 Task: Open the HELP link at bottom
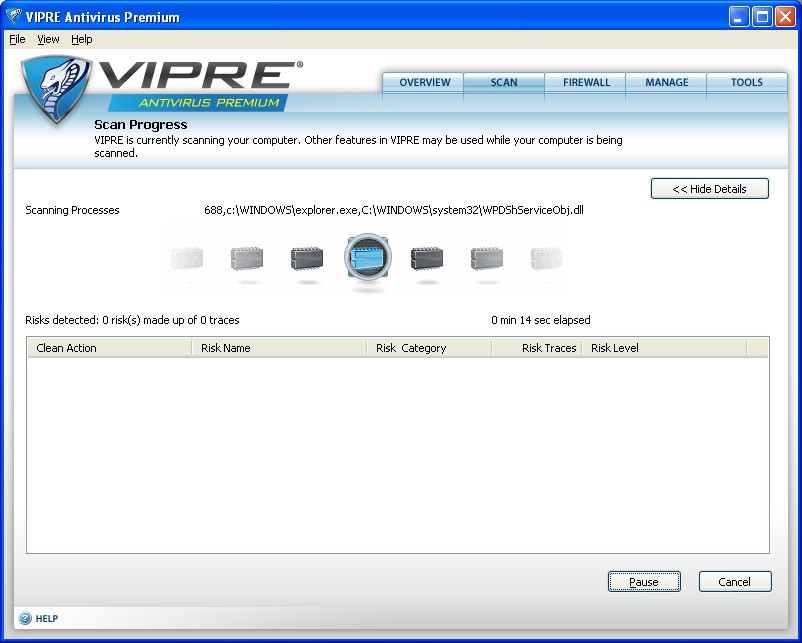pyautogui.click(x=47, y=619)
